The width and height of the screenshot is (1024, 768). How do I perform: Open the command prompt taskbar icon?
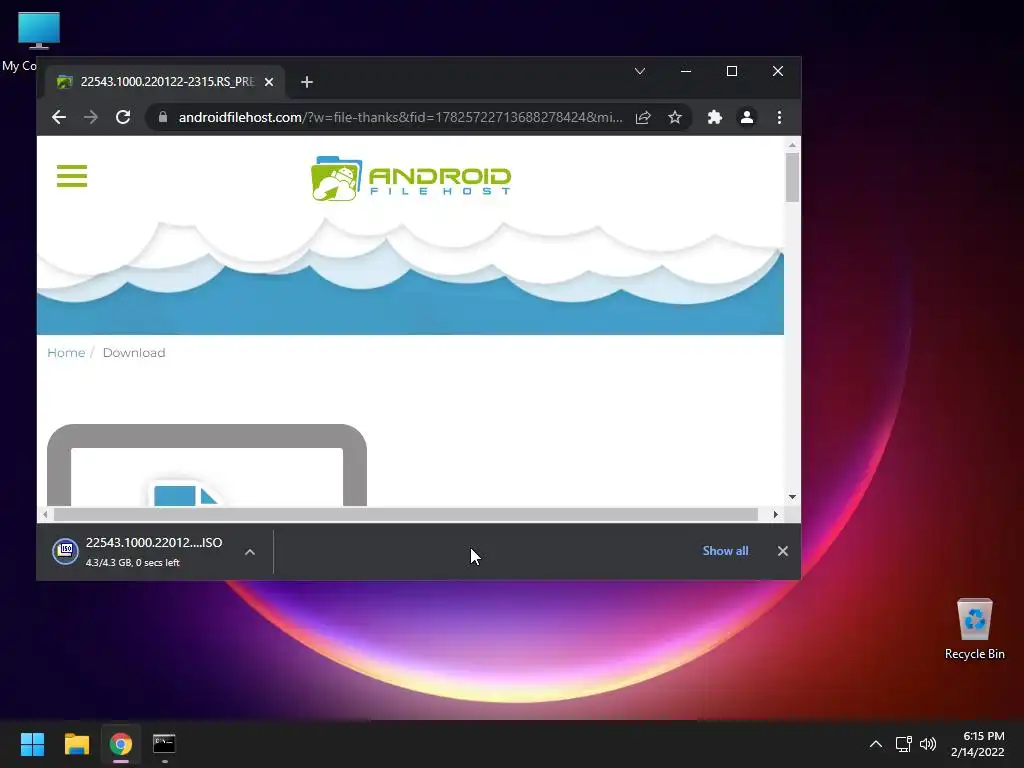pyautogui.click(x=164, y=744)
